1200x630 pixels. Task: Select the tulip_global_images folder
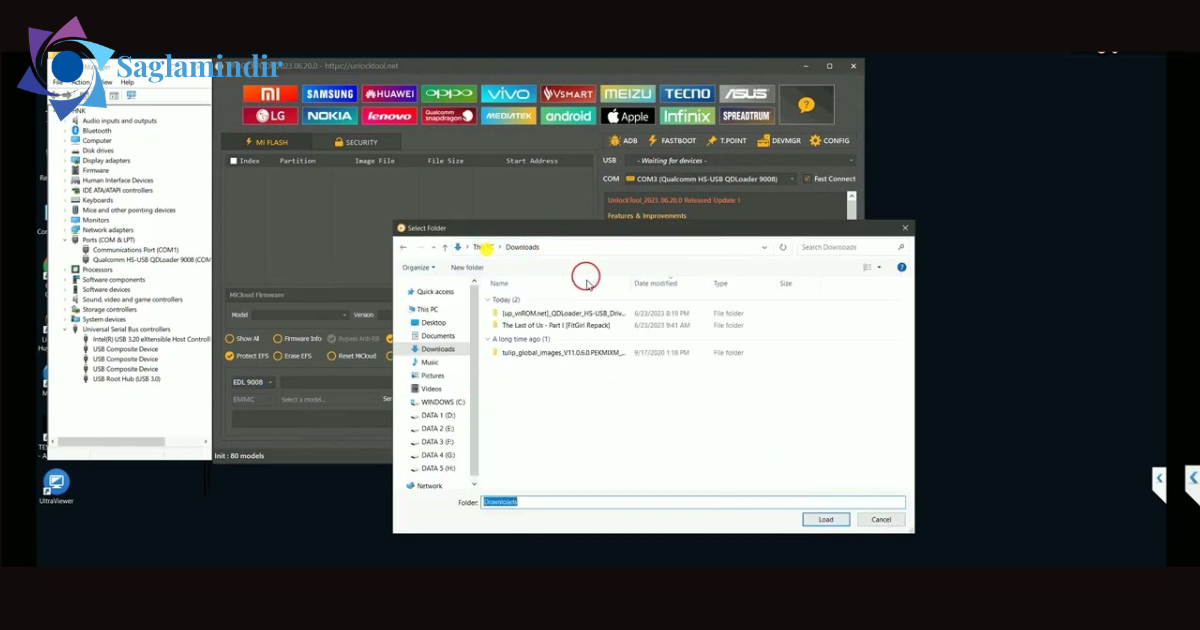[561, 353]
